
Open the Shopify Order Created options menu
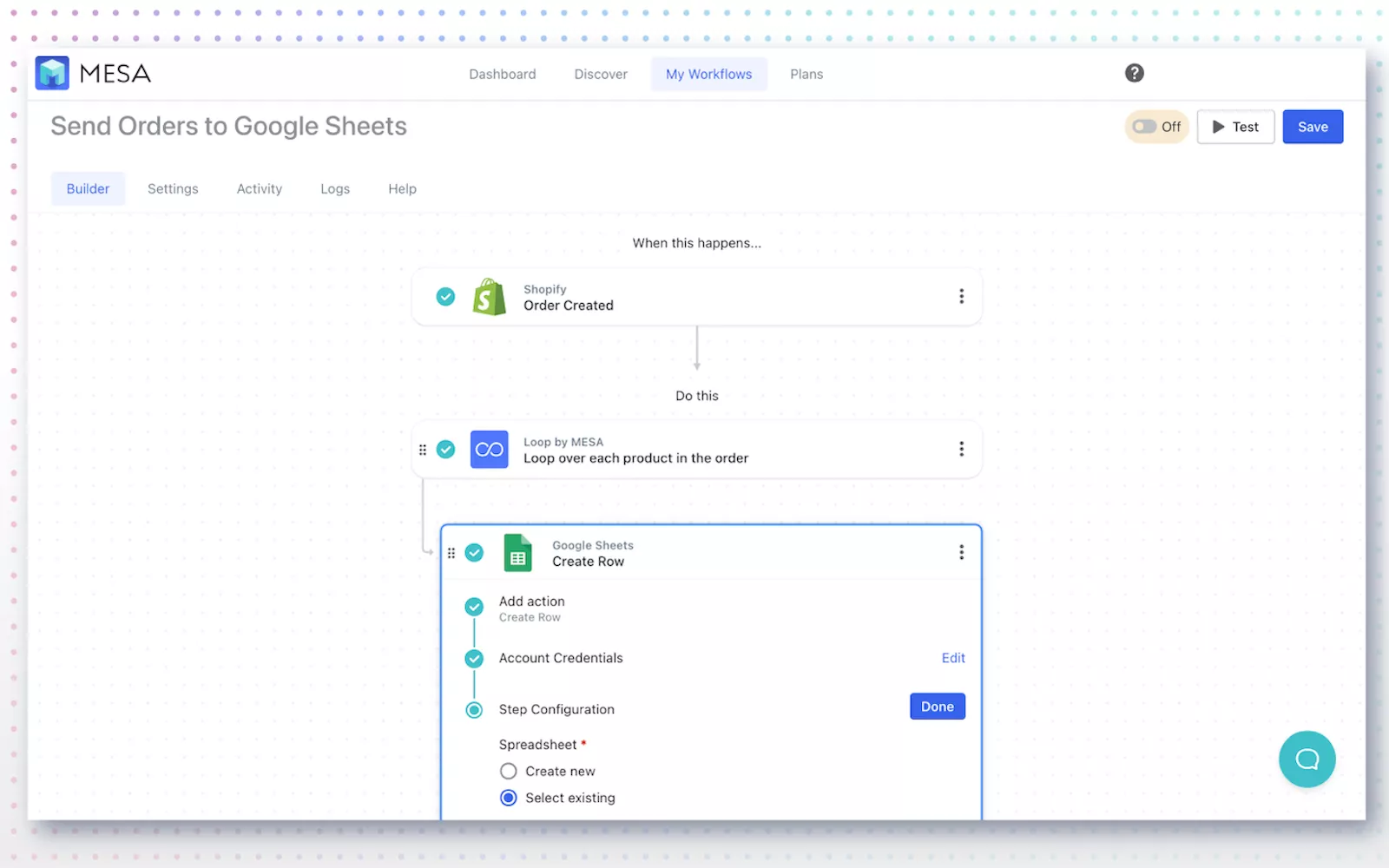point(961,297)
